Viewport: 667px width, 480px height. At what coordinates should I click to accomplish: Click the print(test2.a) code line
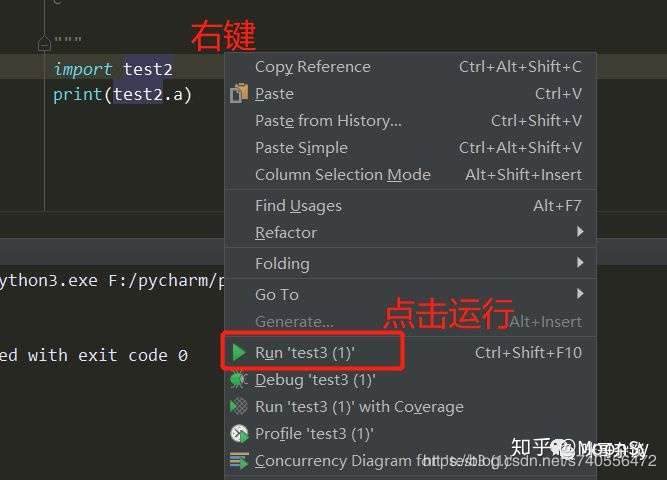[122, 95]
